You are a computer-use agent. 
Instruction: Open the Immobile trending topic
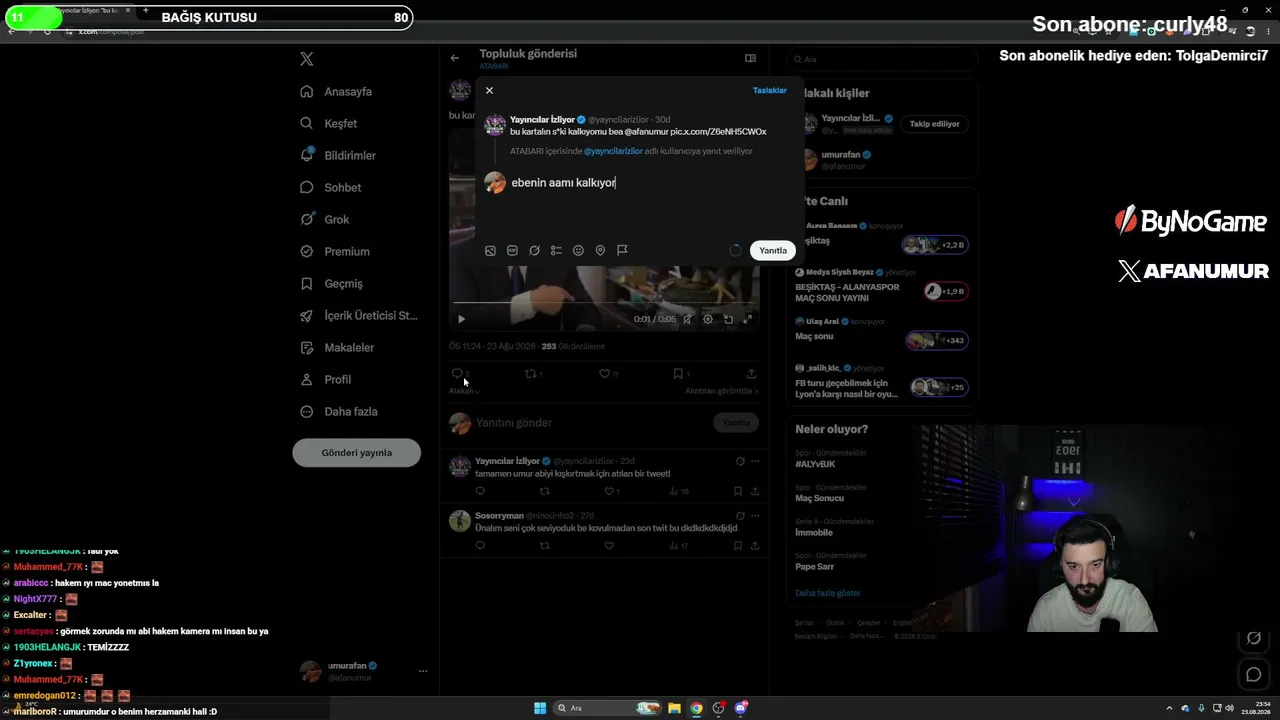(x=814, y=533)
